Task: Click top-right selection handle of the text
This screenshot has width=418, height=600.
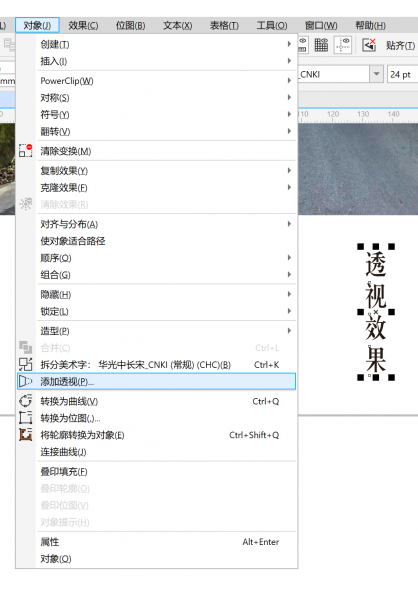Action: point(391,246)
